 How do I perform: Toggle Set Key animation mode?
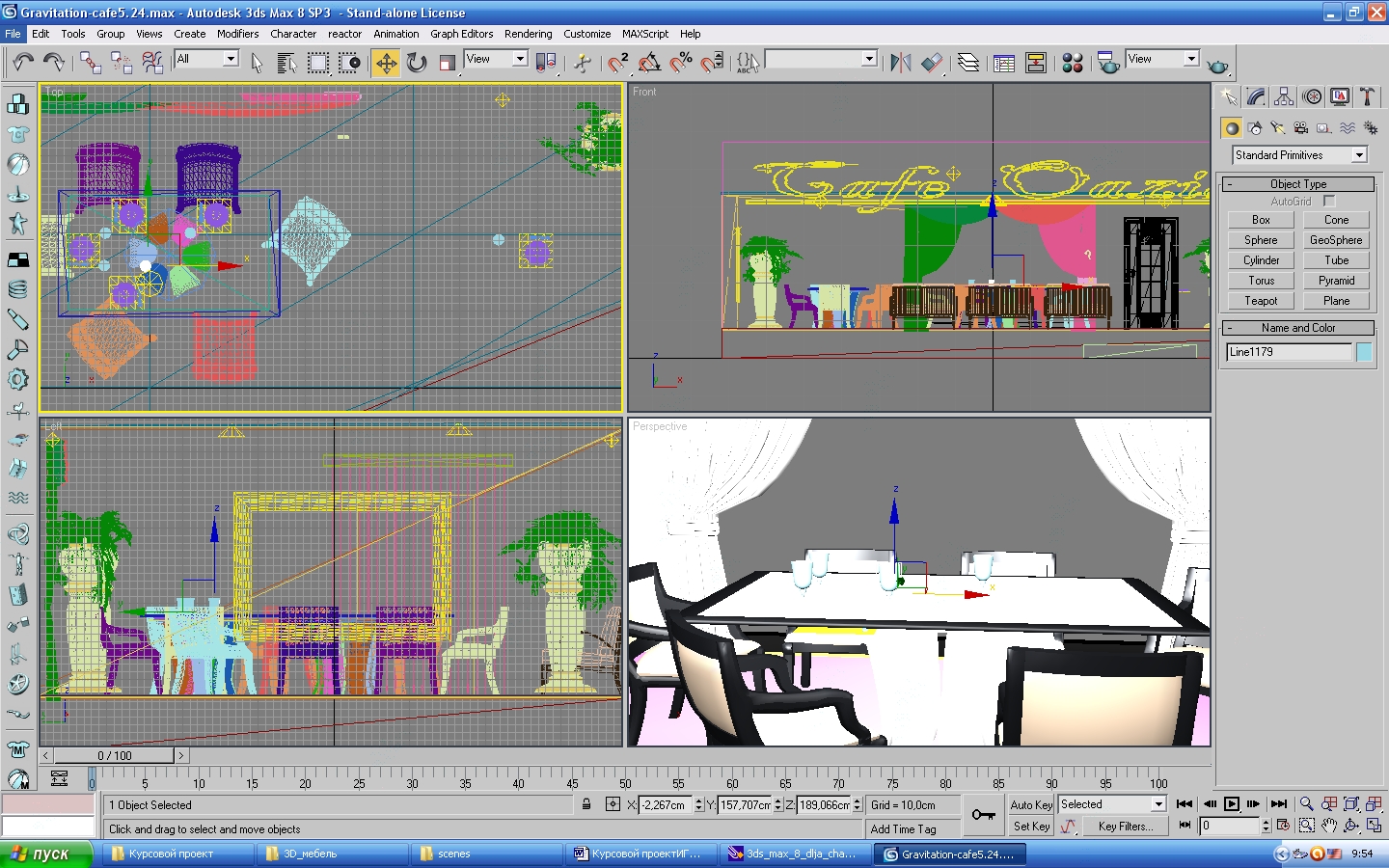[1031, 827]
